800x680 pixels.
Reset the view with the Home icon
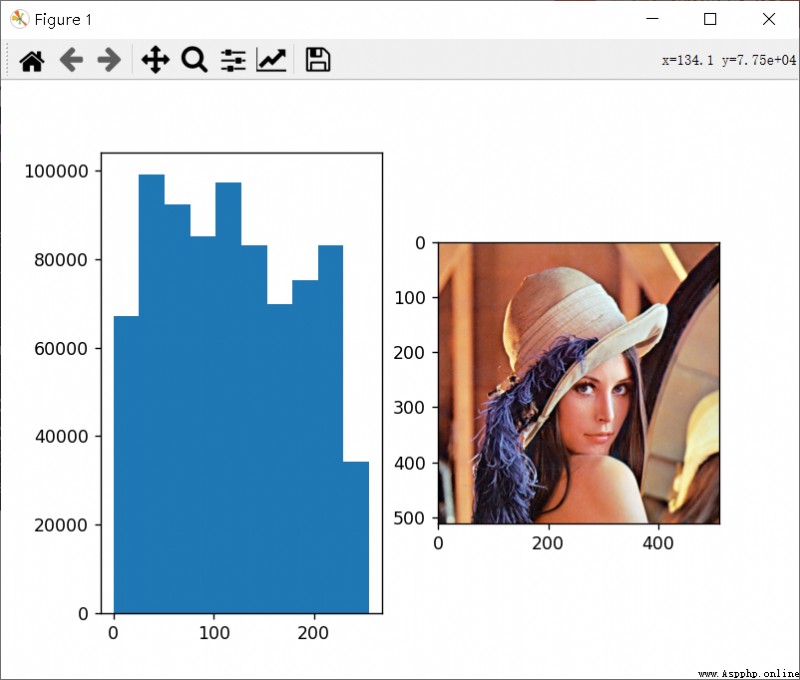[32, 61]
